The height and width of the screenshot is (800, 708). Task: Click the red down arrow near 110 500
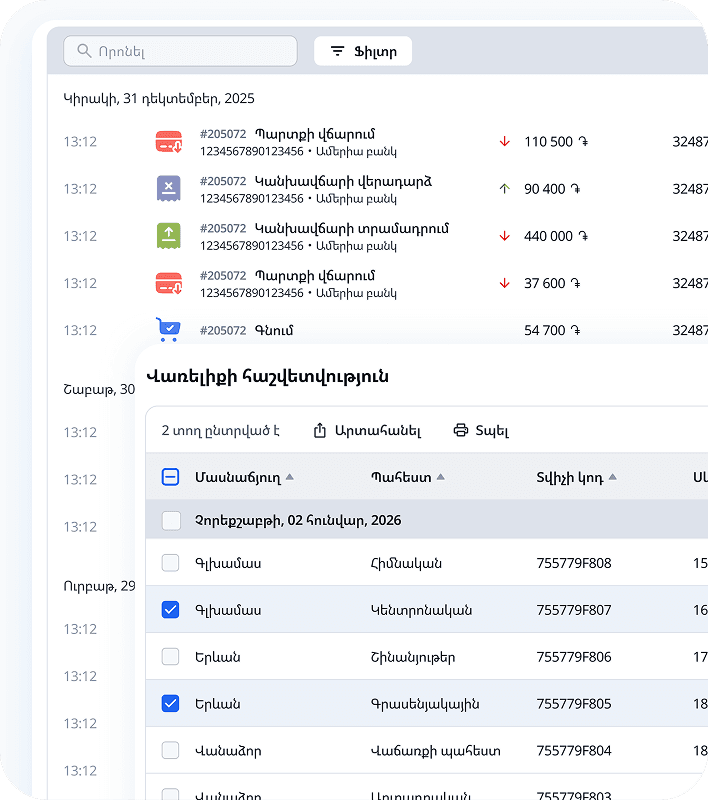tap(505, 142)
